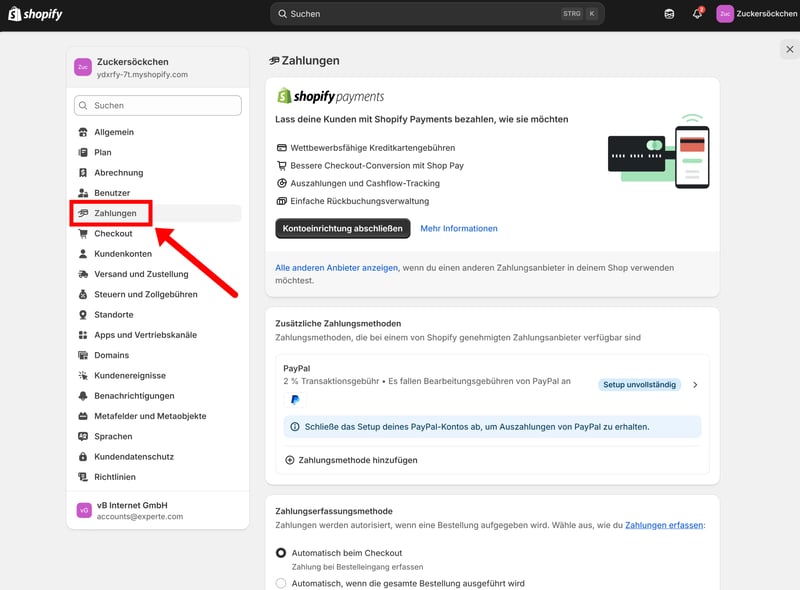800x590 pixels.
Task: Click the Shopify logo in top bar
Action: 36,14
